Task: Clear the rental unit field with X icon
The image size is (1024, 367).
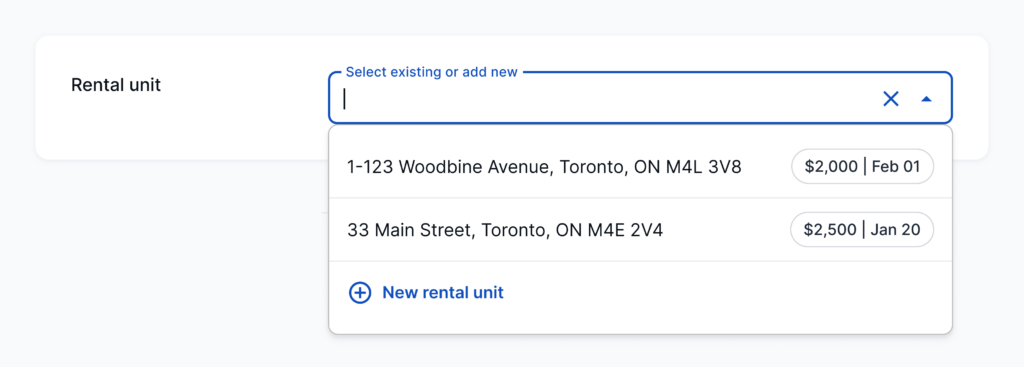Action: point(891,99)
